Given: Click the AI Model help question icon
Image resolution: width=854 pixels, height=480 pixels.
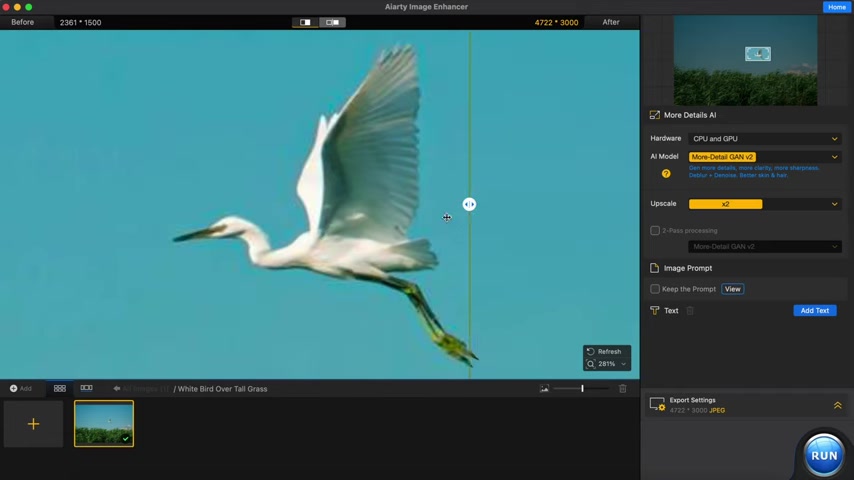Looking at the screenshot, I should (666, 173).
